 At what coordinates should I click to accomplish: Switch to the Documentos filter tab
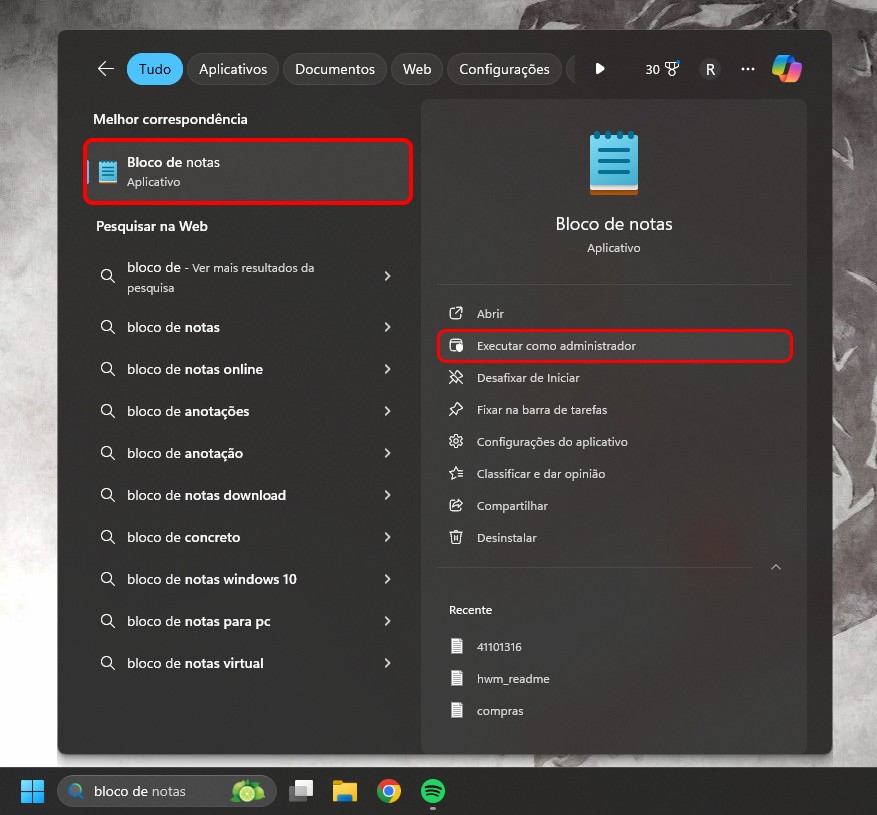pyautogui.click(x=335, y=69)
